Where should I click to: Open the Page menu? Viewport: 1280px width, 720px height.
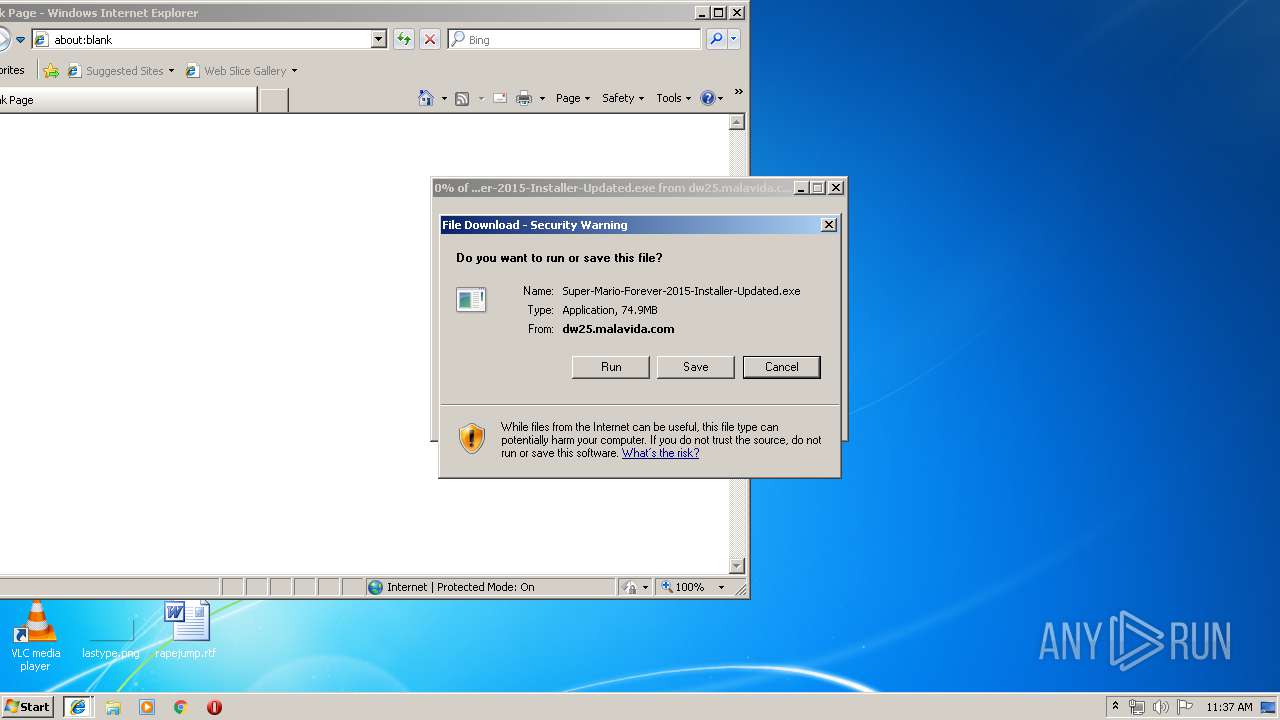point(573,98)
